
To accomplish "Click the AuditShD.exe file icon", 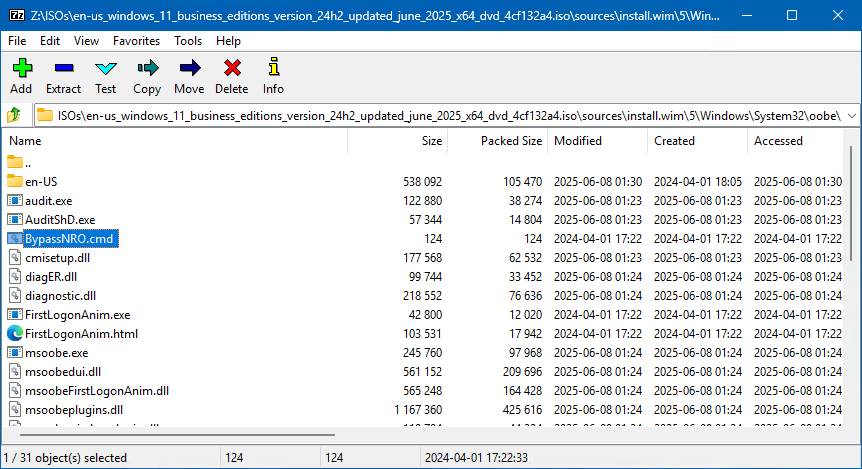I will 15,219.
